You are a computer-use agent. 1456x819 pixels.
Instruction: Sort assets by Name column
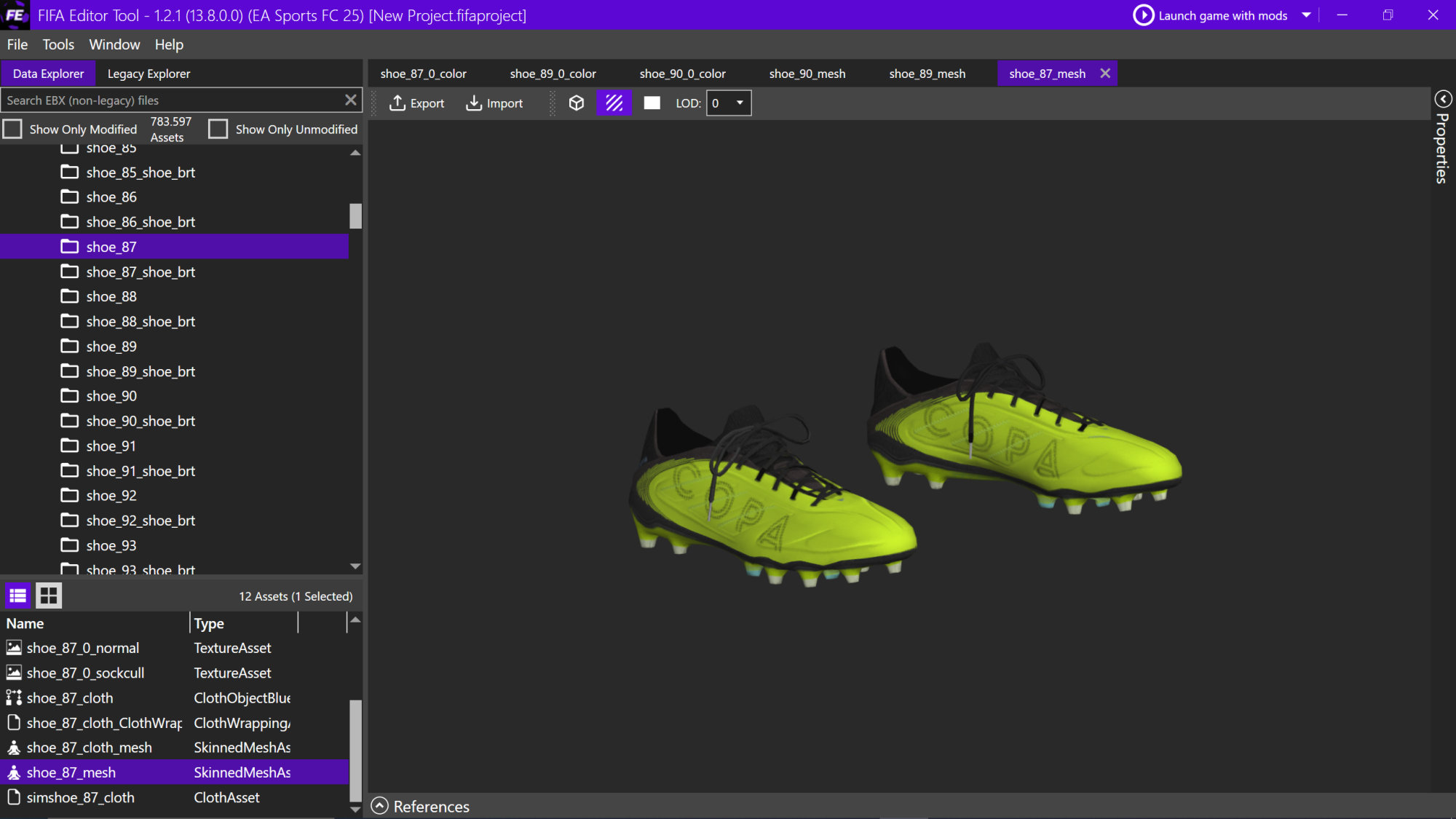point(95,623)
